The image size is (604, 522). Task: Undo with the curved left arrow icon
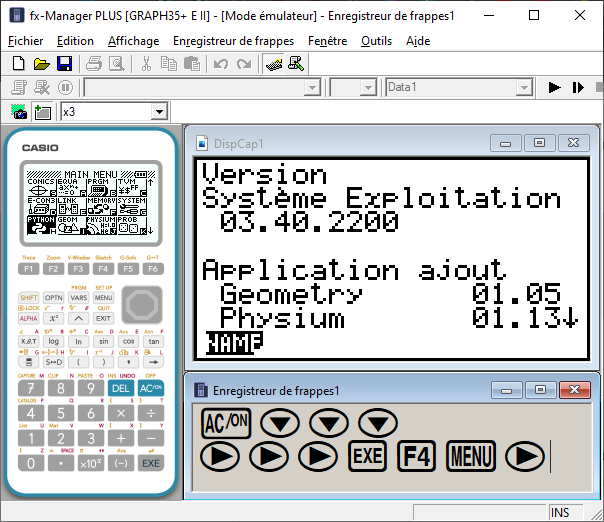[221, 64]
